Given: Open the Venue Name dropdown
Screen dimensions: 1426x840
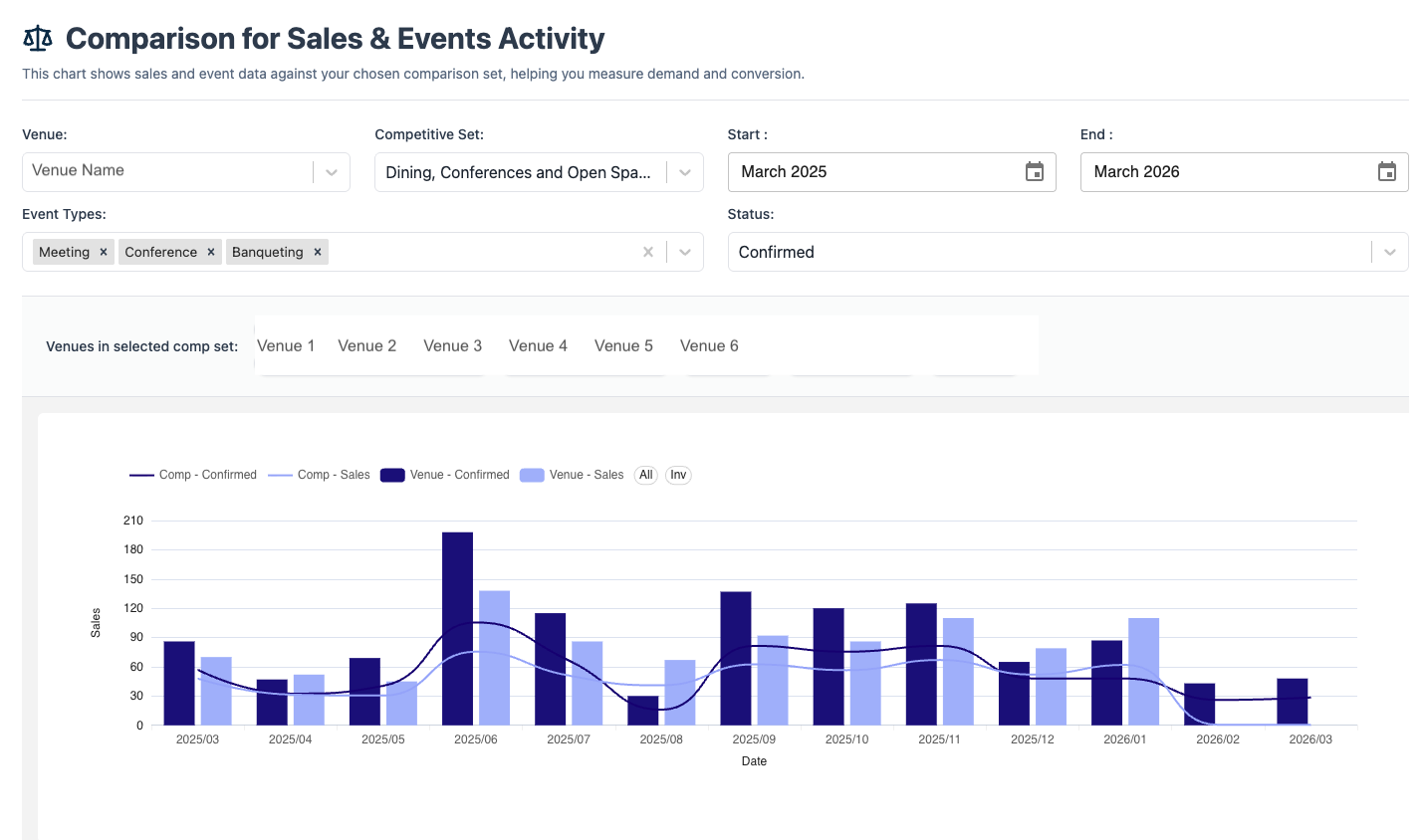Looking at the screenshot, I should 332,171.
